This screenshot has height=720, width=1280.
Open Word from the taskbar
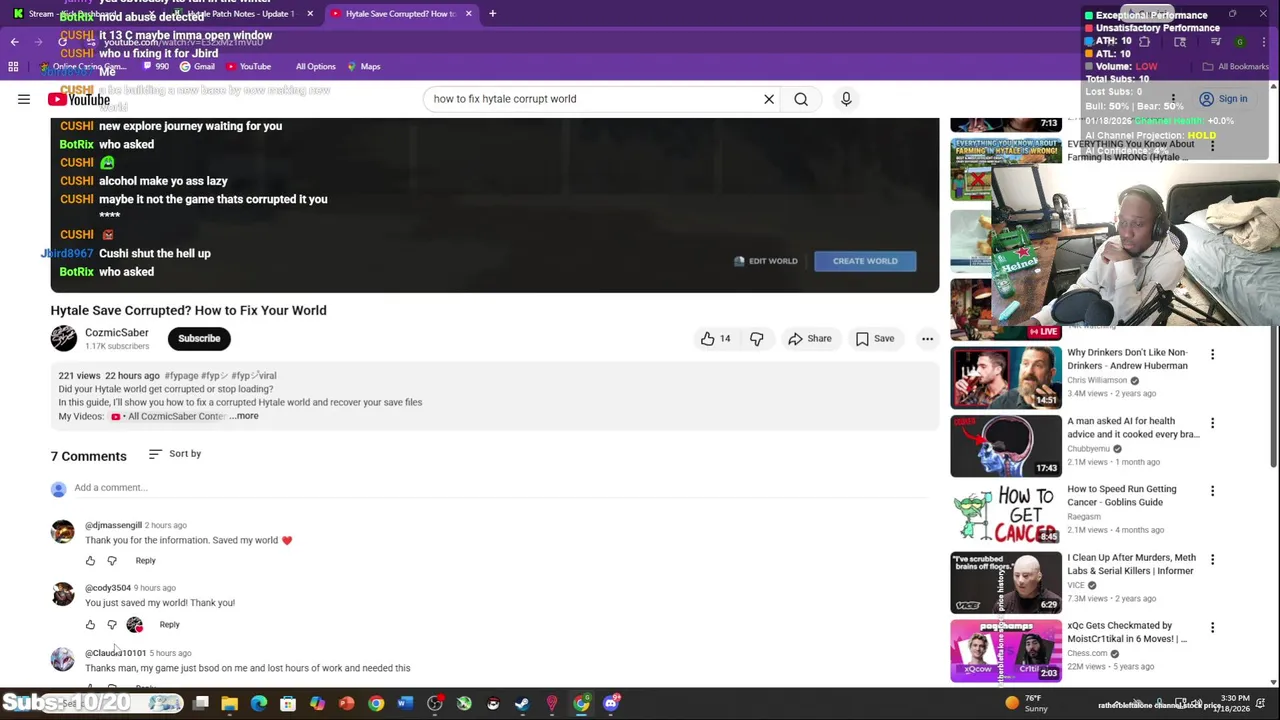click(405, 704)
